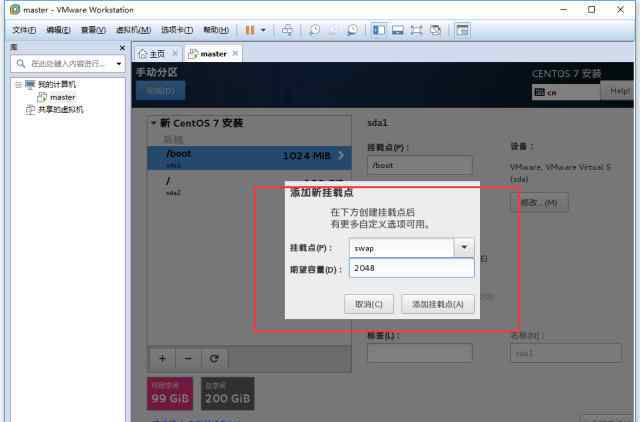Open the 查看(V) menu
Screen dimensions: 640x422
93,30
